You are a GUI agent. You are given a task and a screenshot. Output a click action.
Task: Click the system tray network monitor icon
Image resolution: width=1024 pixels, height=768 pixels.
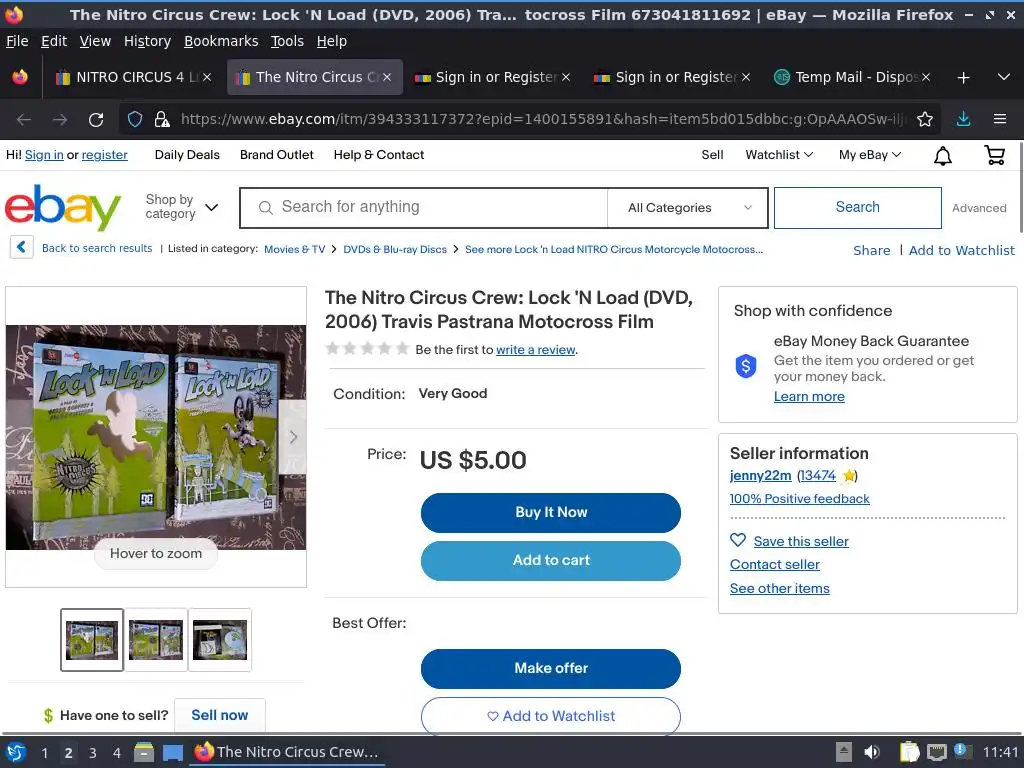click(936, 752)
